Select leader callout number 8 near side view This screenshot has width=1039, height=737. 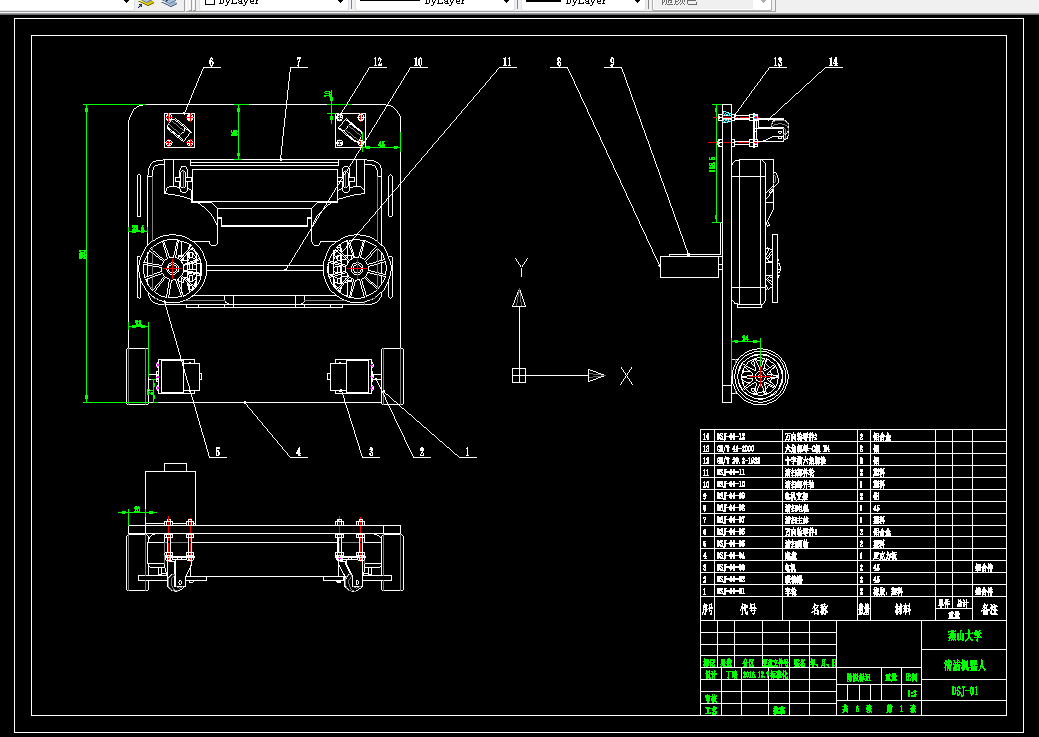[559, 62]
